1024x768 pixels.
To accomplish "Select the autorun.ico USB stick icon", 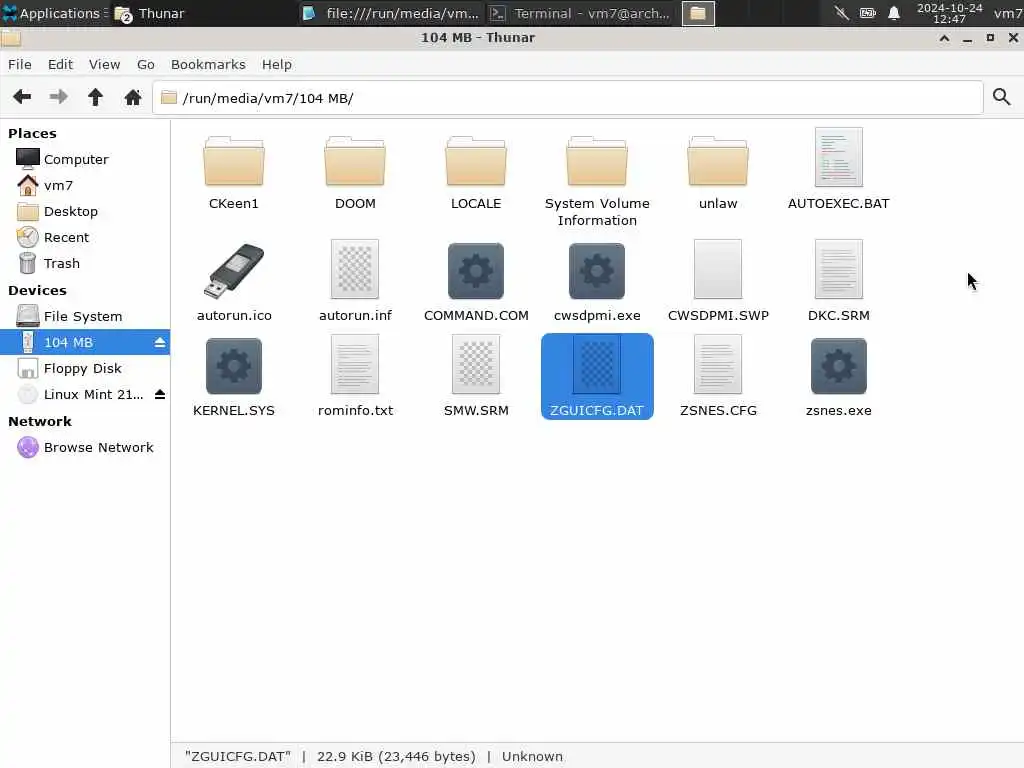I will pyautogui.click(x=234, y=270).
